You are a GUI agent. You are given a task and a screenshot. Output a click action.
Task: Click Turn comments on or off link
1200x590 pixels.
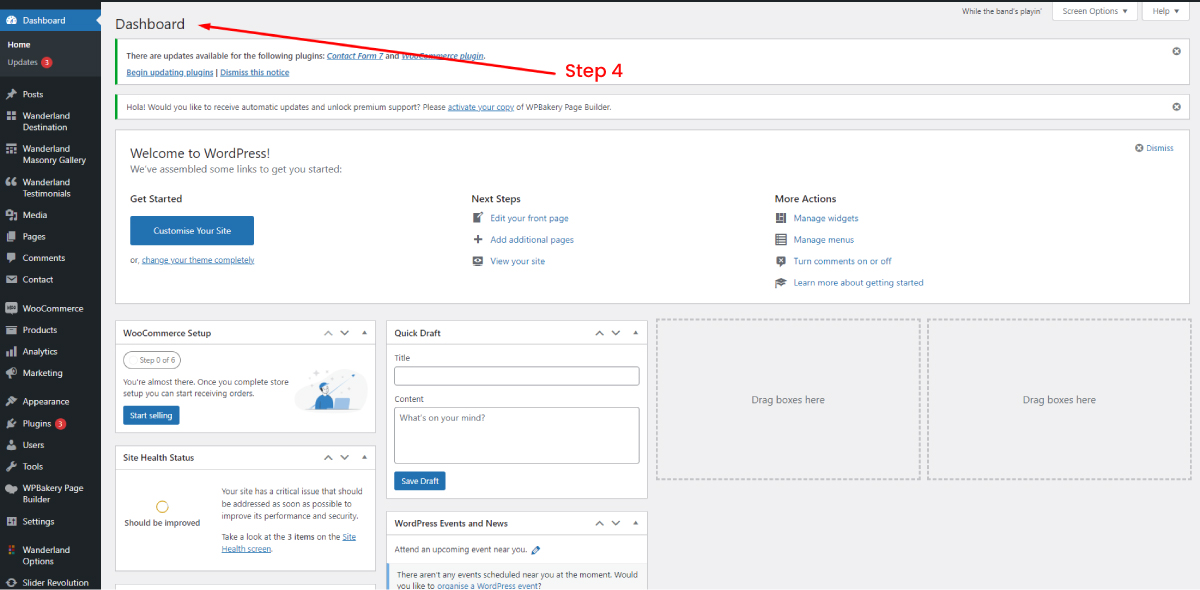[843, 261]
